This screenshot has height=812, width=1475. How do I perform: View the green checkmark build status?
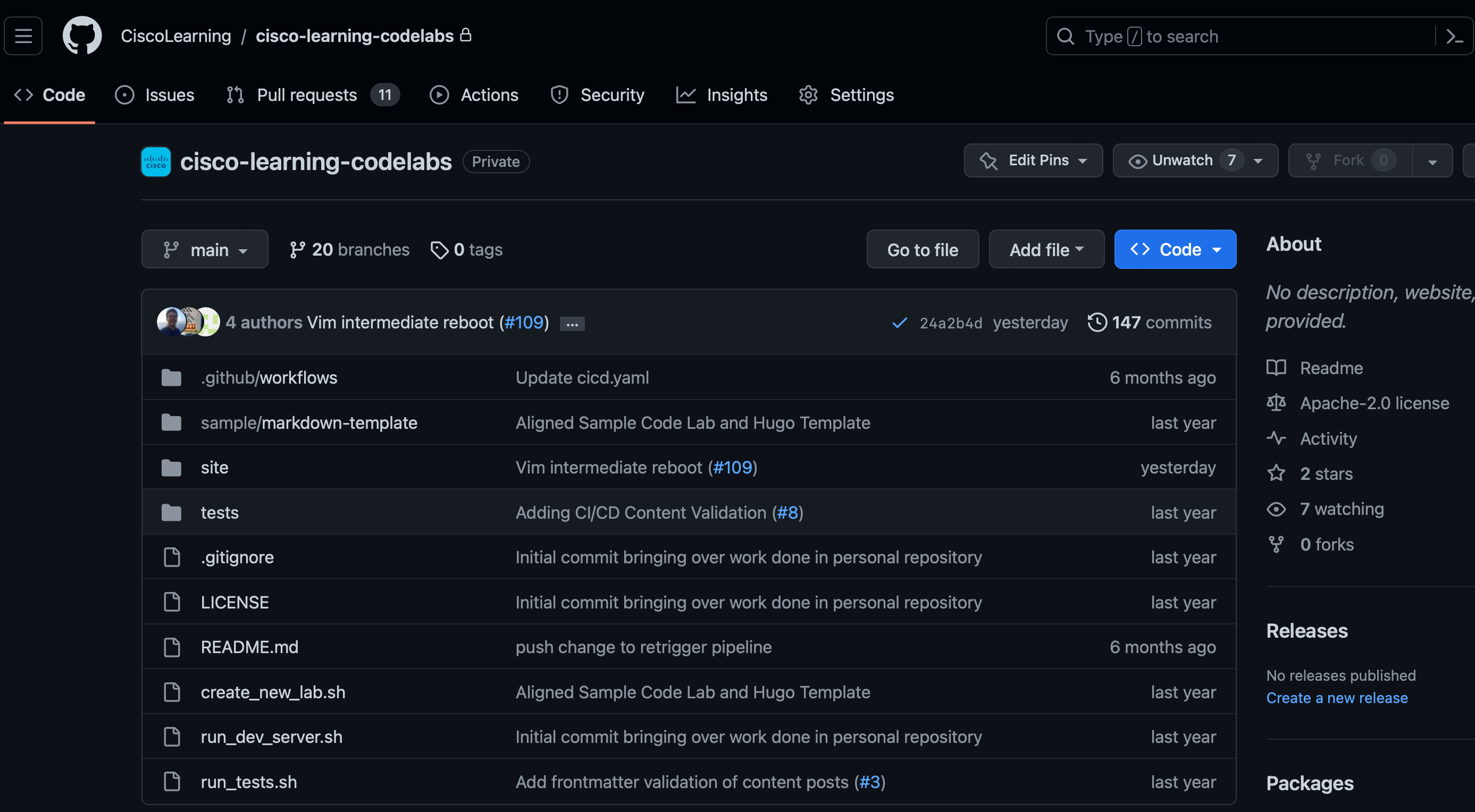click(900, 323)
